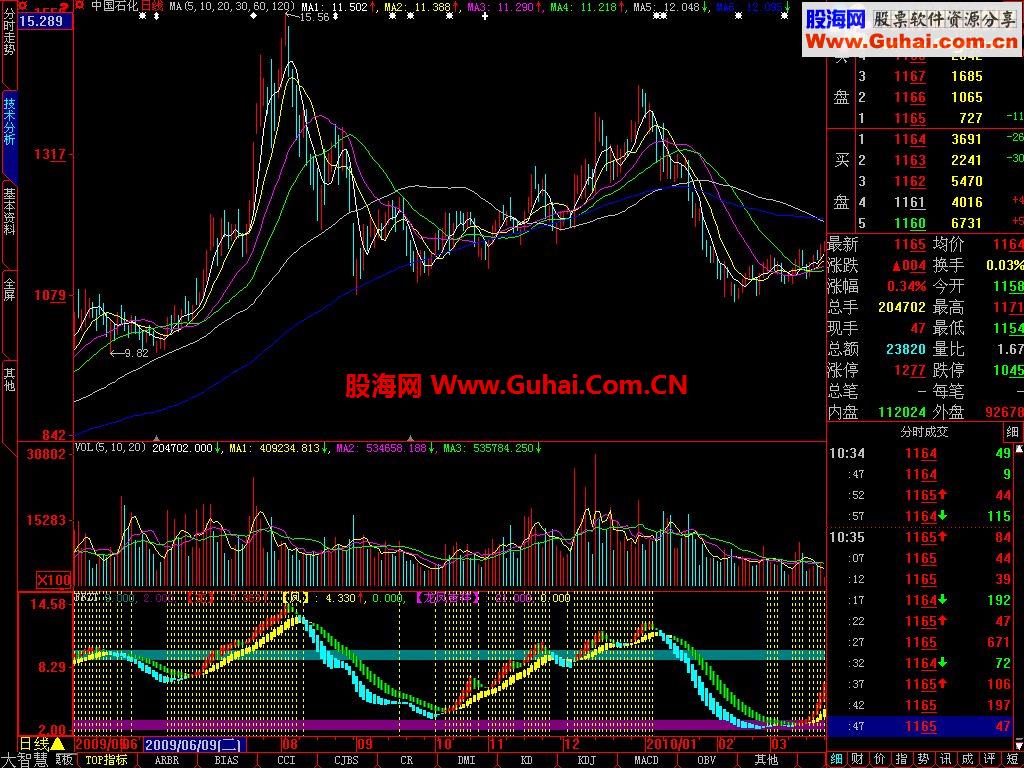Click the down arrow of the trade list scrollbar
The image size is (1024, 768).
click(1019, 744)
